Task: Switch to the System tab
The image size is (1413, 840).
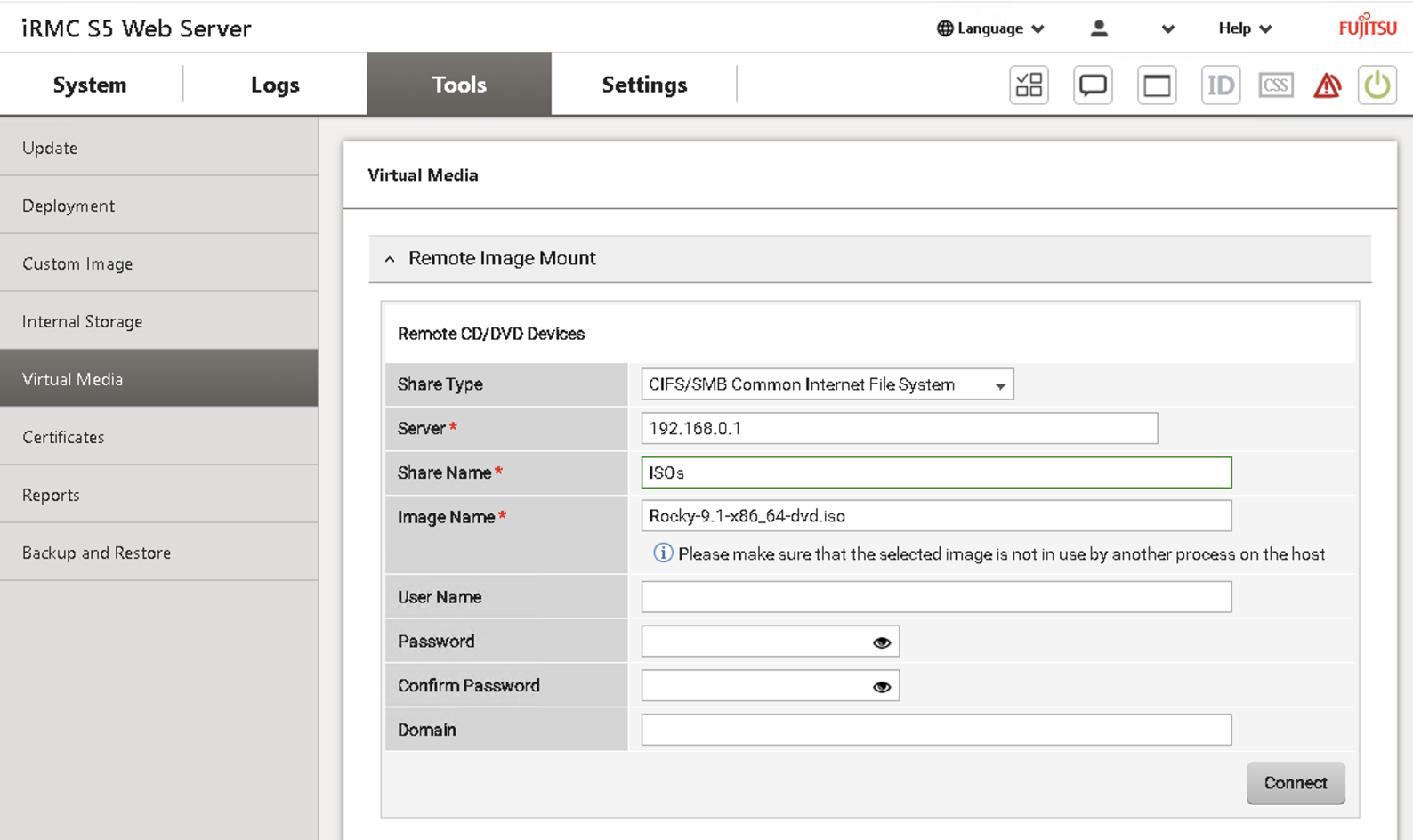Action: pyautogui.click(x=90, y=85)
